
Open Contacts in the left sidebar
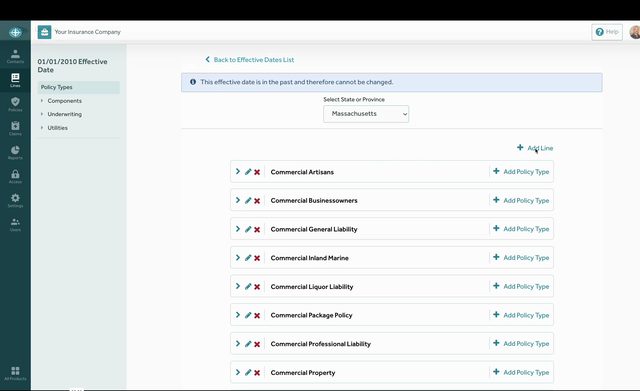click(15, 56)
